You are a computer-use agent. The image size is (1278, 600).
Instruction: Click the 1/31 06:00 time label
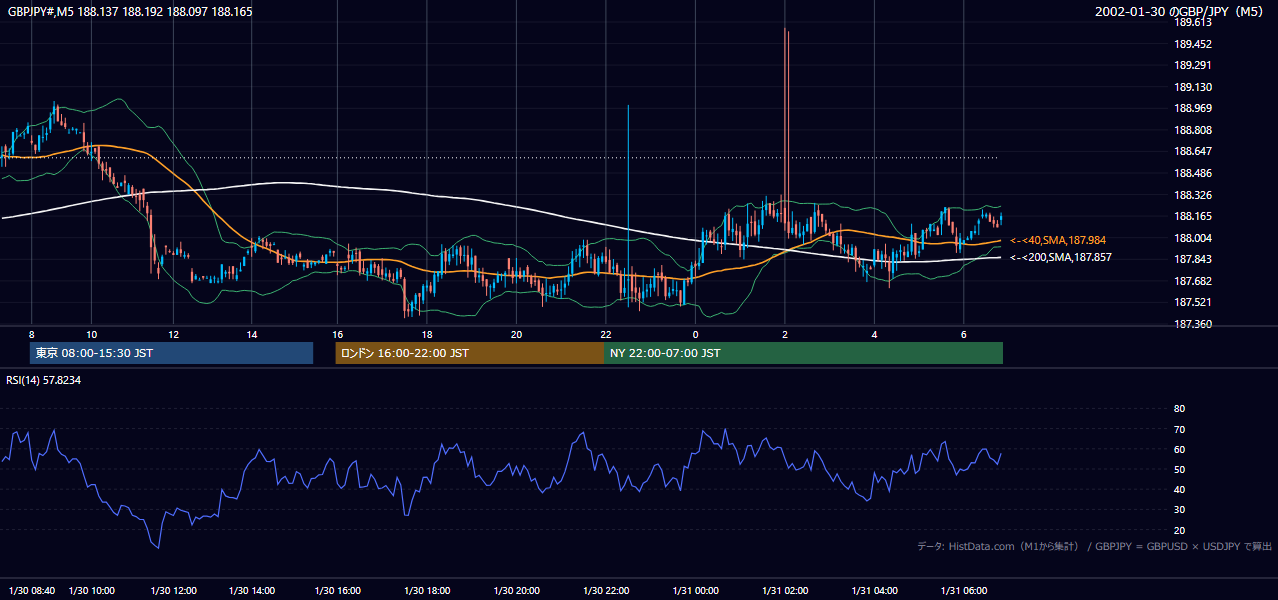[963, 591]
